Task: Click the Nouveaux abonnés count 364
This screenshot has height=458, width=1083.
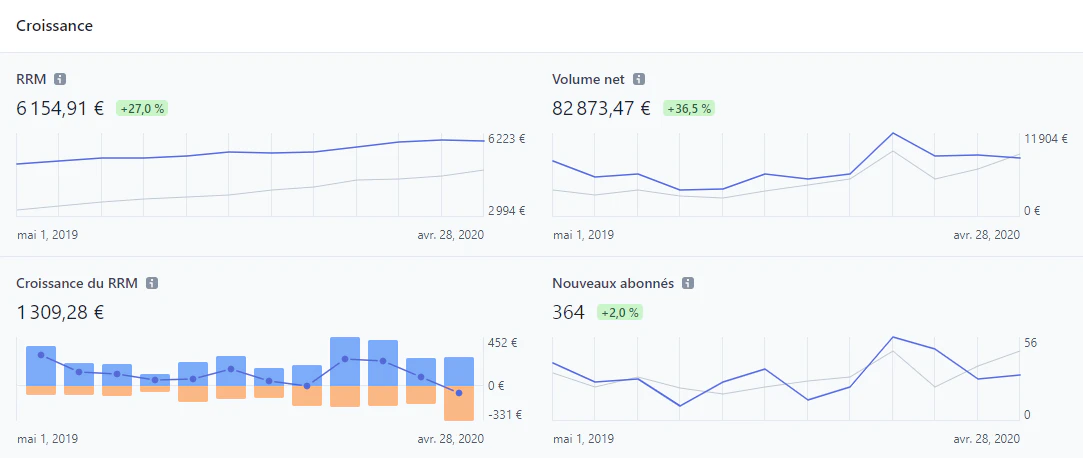Action: click(568, 313)
